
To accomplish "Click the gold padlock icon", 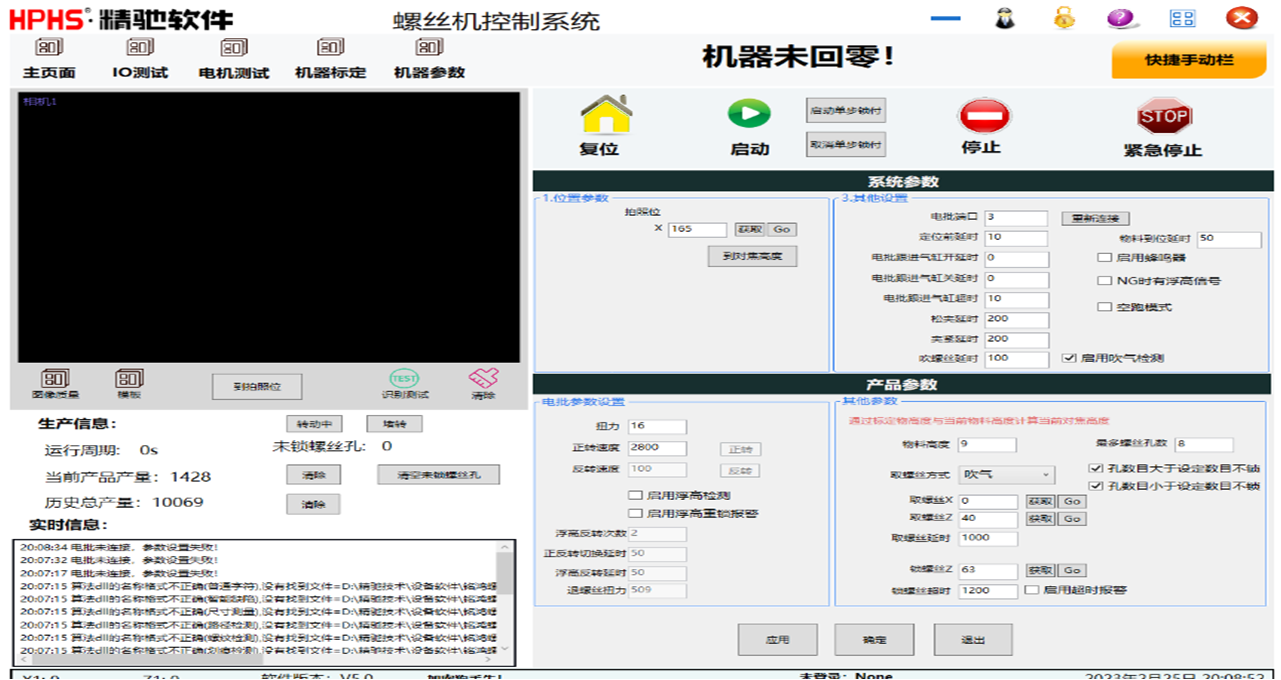I will (1064, 17).
